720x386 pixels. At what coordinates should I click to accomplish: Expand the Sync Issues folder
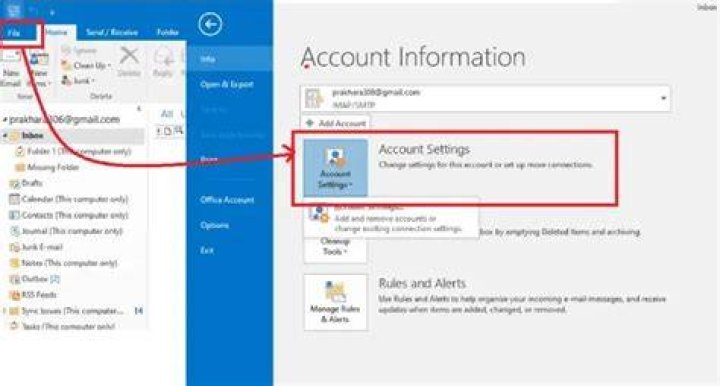[x=5, y=311]
